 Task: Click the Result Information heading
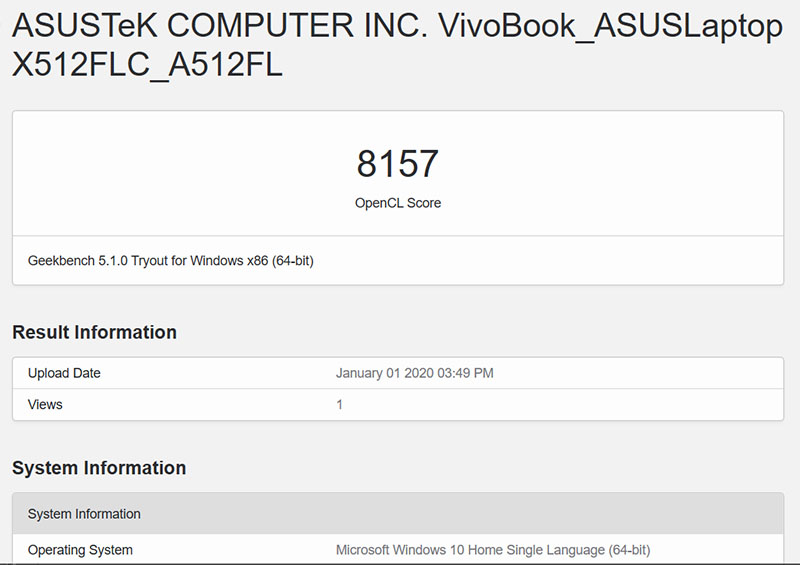coord(94,332)
